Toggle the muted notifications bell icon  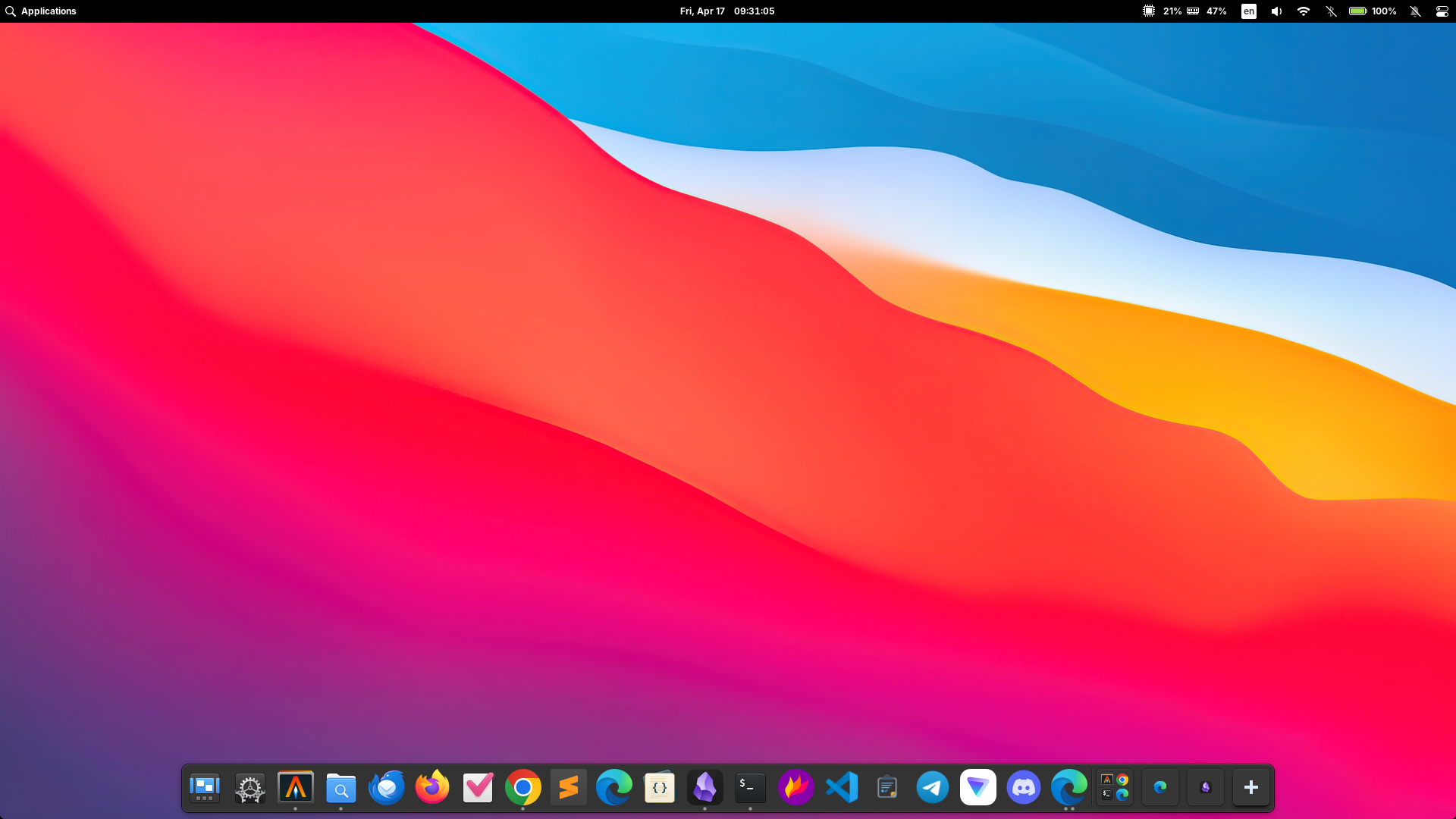(x=1415, y=11)
